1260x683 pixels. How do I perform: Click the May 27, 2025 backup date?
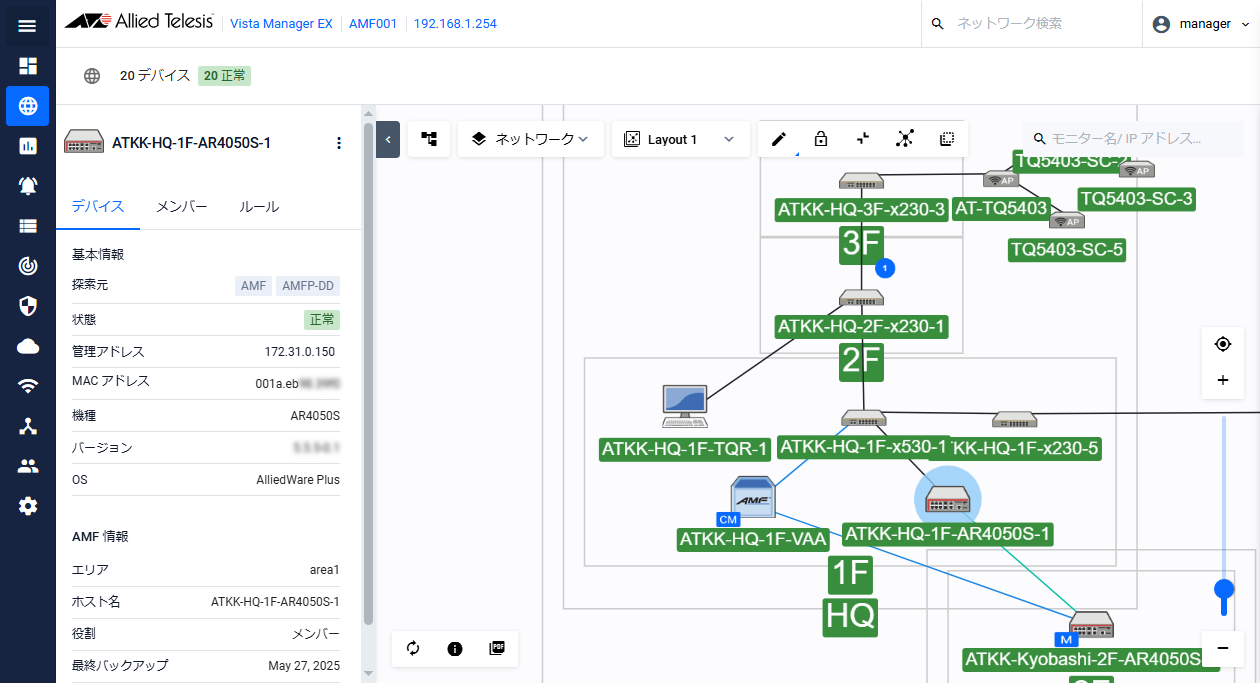(x=304, y=666)
